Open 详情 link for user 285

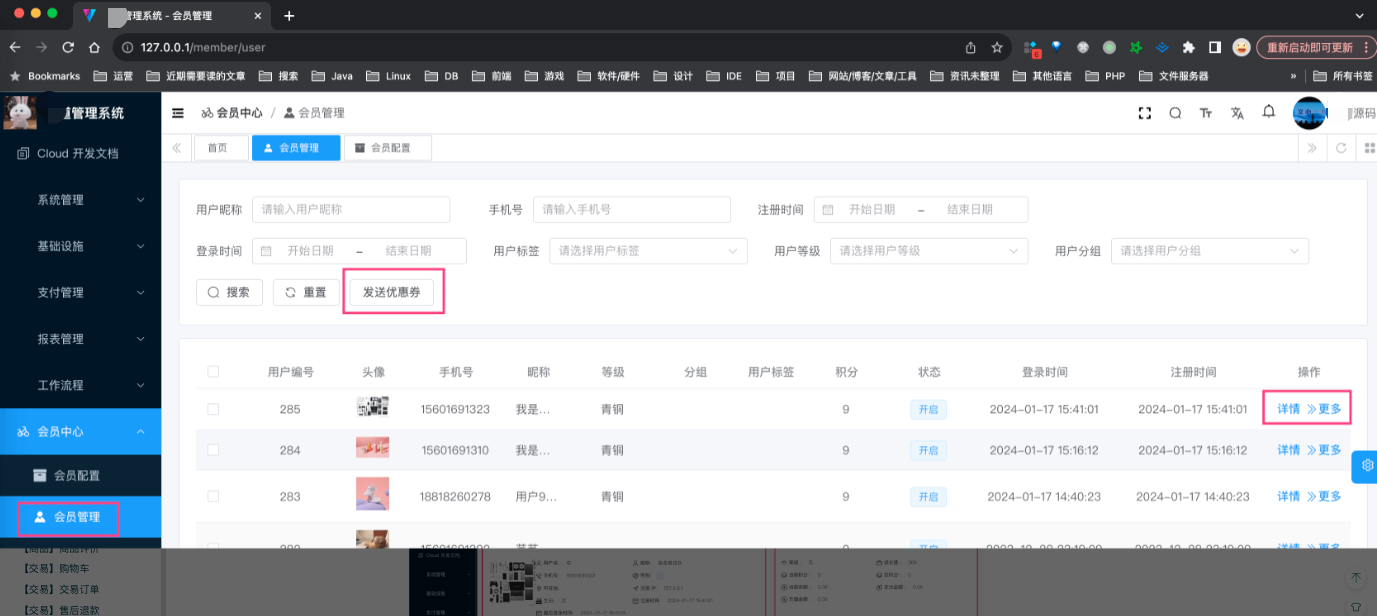(1288, 409)
